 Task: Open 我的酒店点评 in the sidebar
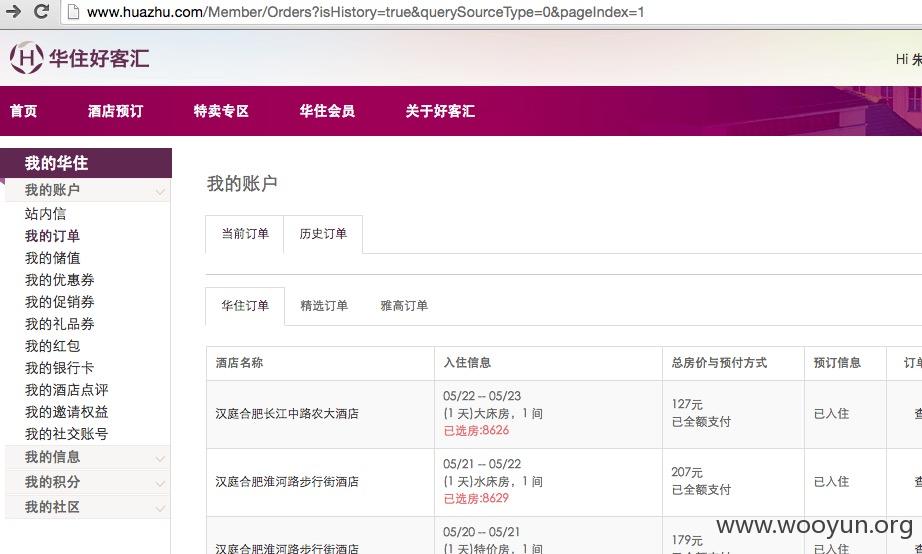click(66, 390)
